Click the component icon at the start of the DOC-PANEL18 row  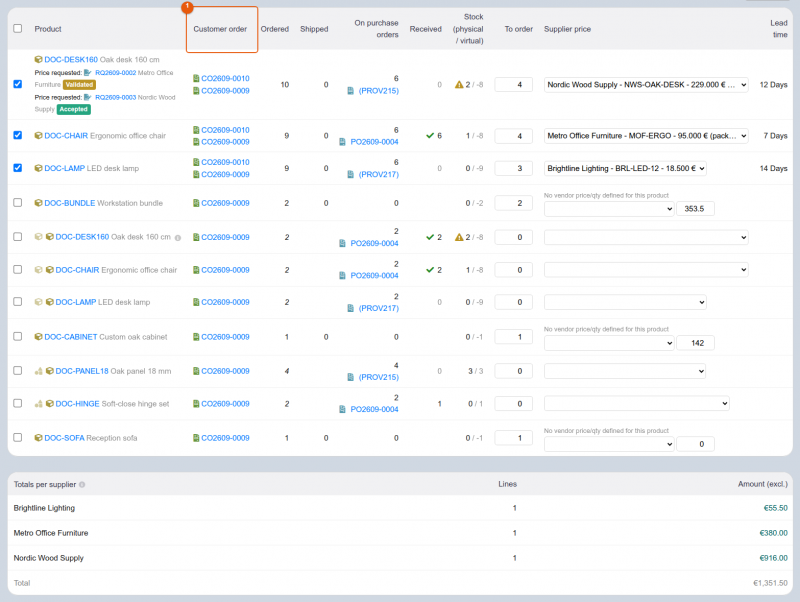point(38,371)
